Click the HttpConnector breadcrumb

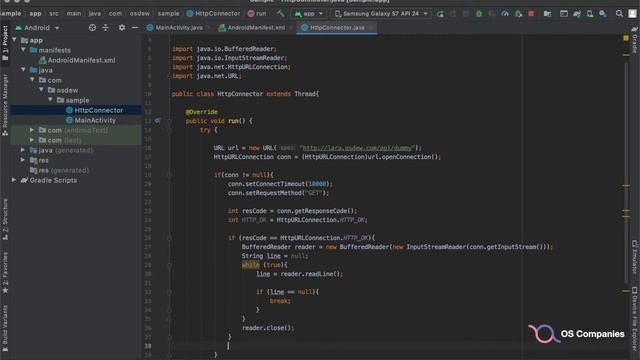pyautogui.click(x=213, y=13)
